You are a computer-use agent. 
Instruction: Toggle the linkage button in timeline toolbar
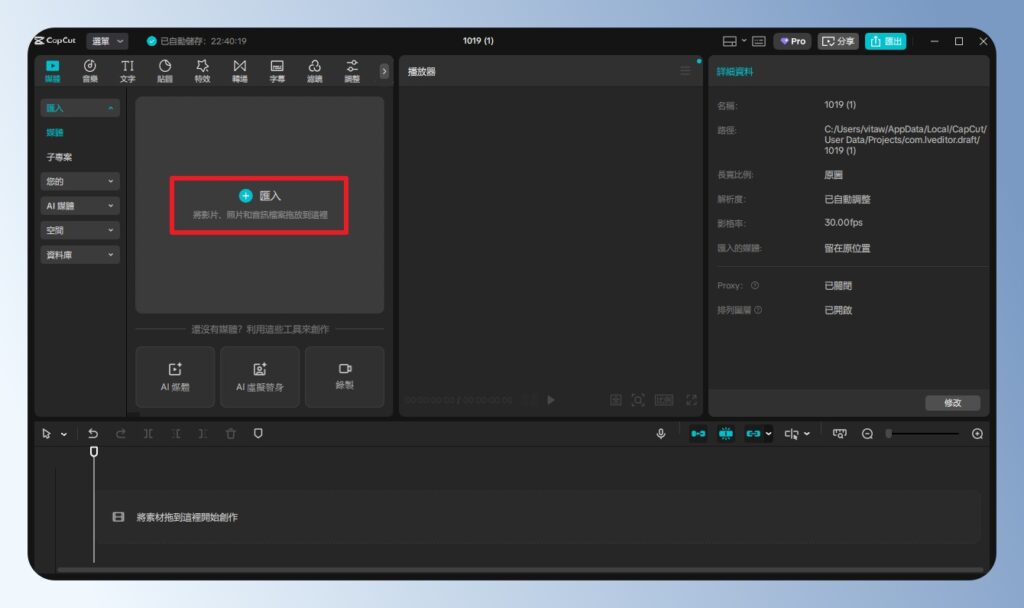[x=754, y=433]
